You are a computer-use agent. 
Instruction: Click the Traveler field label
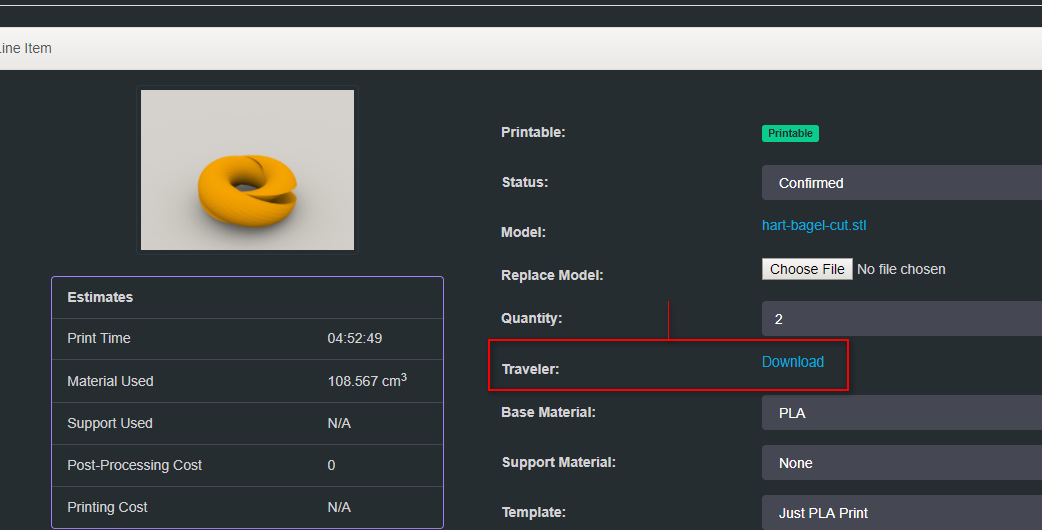coord(530,369)
